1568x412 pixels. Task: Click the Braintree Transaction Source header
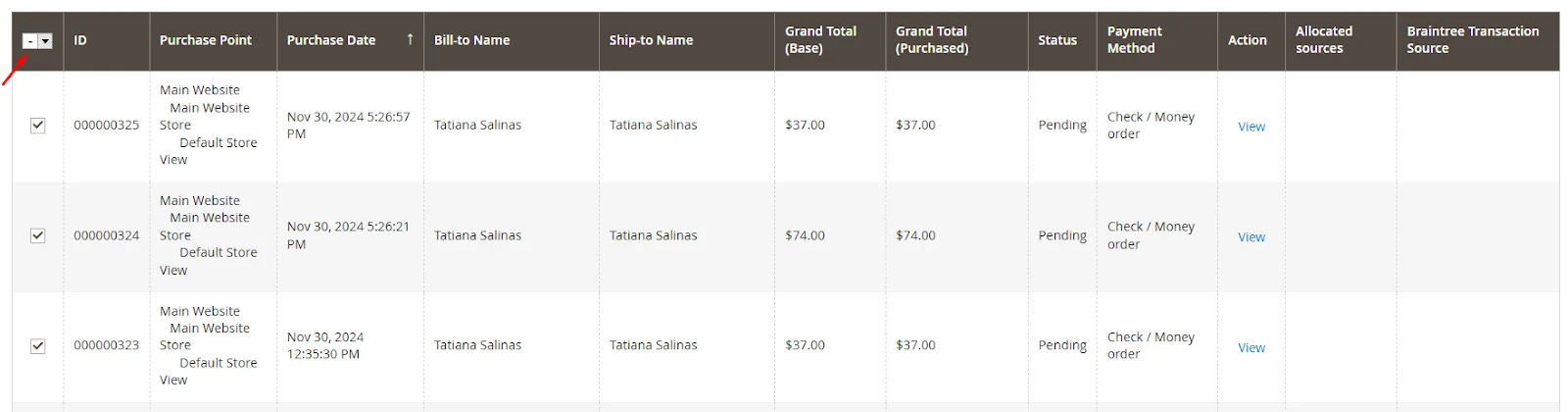pyautogui.click(x=1472, y=40)
